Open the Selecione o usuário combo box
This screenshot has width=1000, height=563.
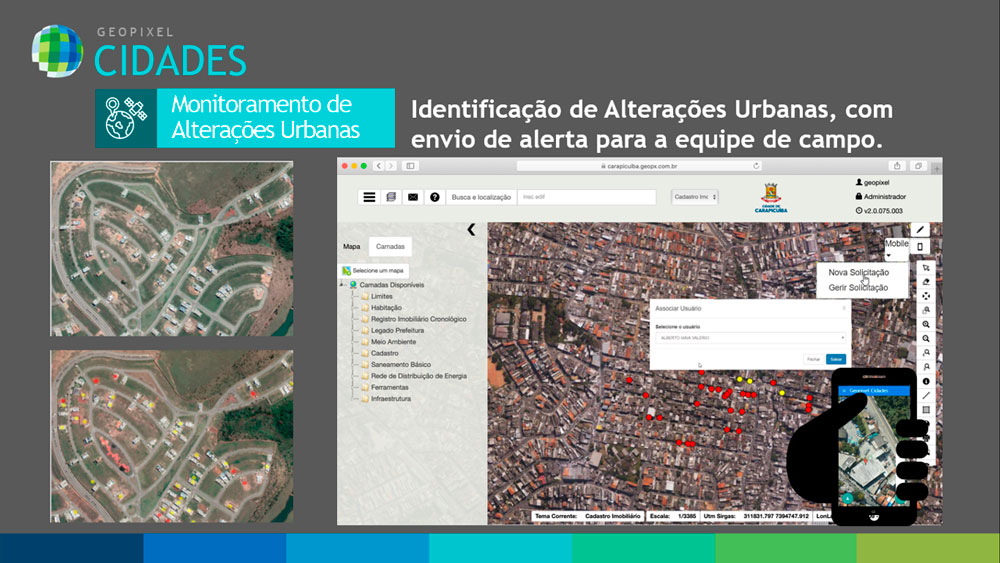751,338
